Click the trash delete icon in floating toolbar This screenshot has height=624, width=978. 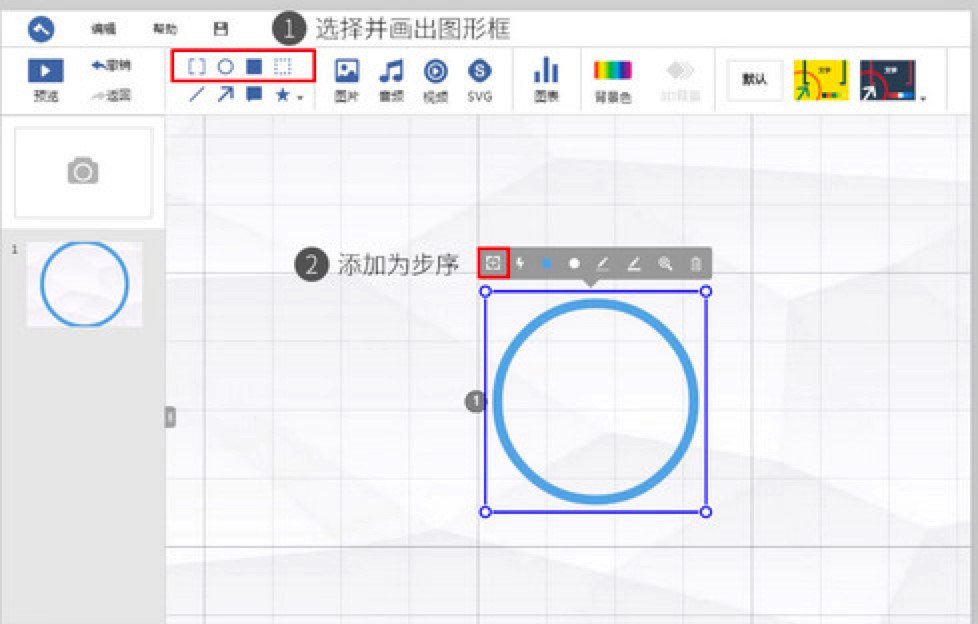696,263
